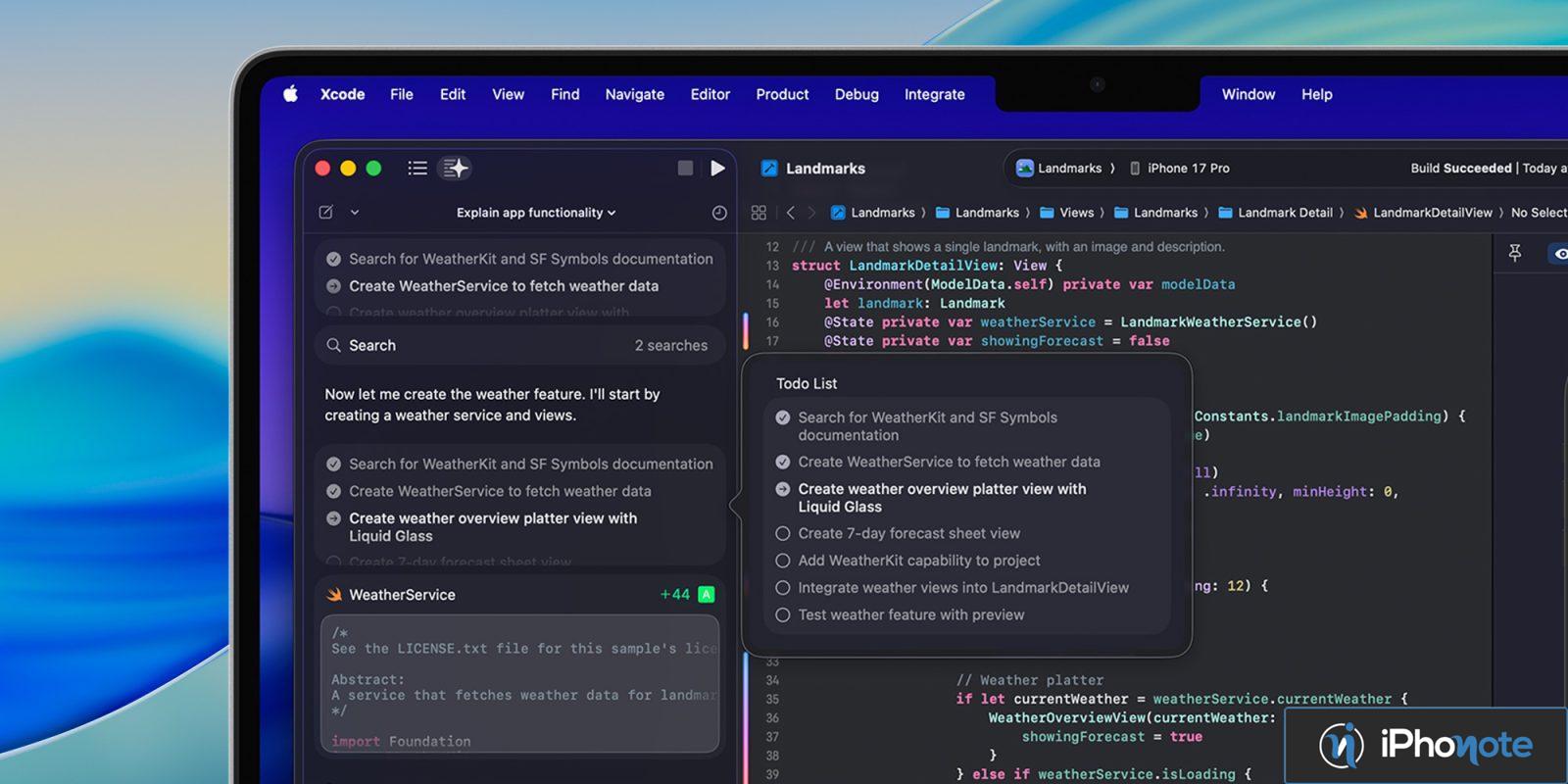Open the related items grid icon
This screenshot has width=1568, height=784.
pos(759,213)
